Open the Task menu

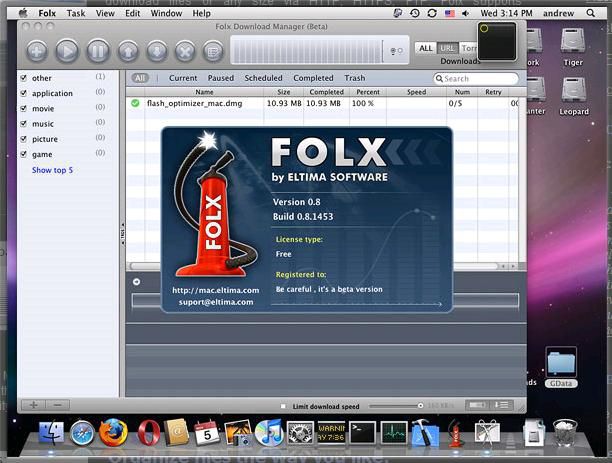[x=76, y=13]
